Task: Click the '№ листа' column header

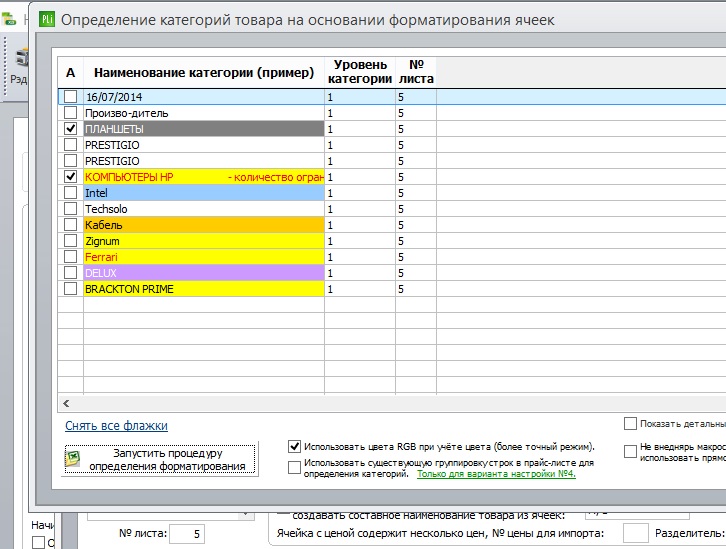Action: pyautogui.click(x=416, y=73)
